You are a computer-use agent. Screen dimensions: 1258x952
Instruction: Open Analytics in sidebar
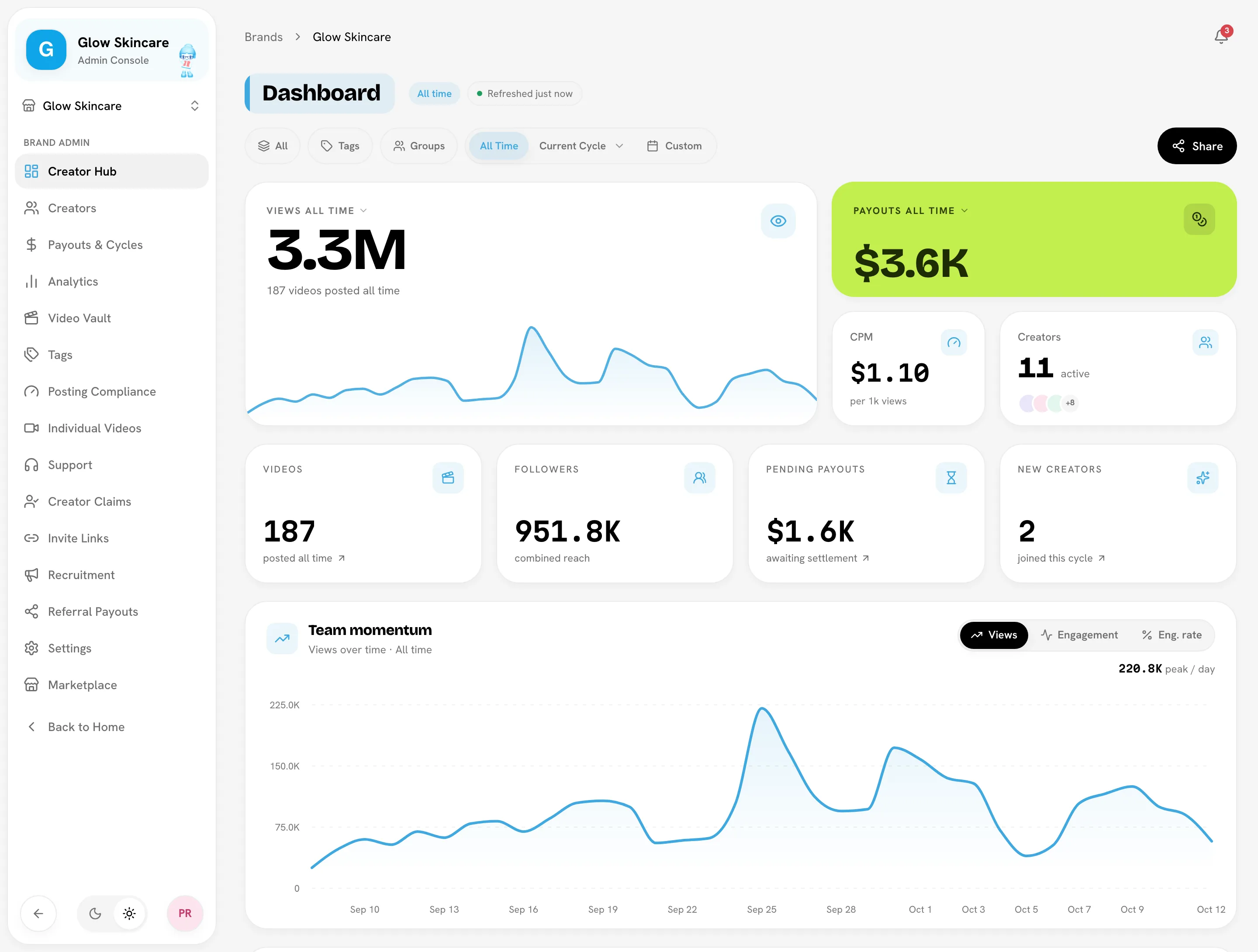click(x=111, y=282)
